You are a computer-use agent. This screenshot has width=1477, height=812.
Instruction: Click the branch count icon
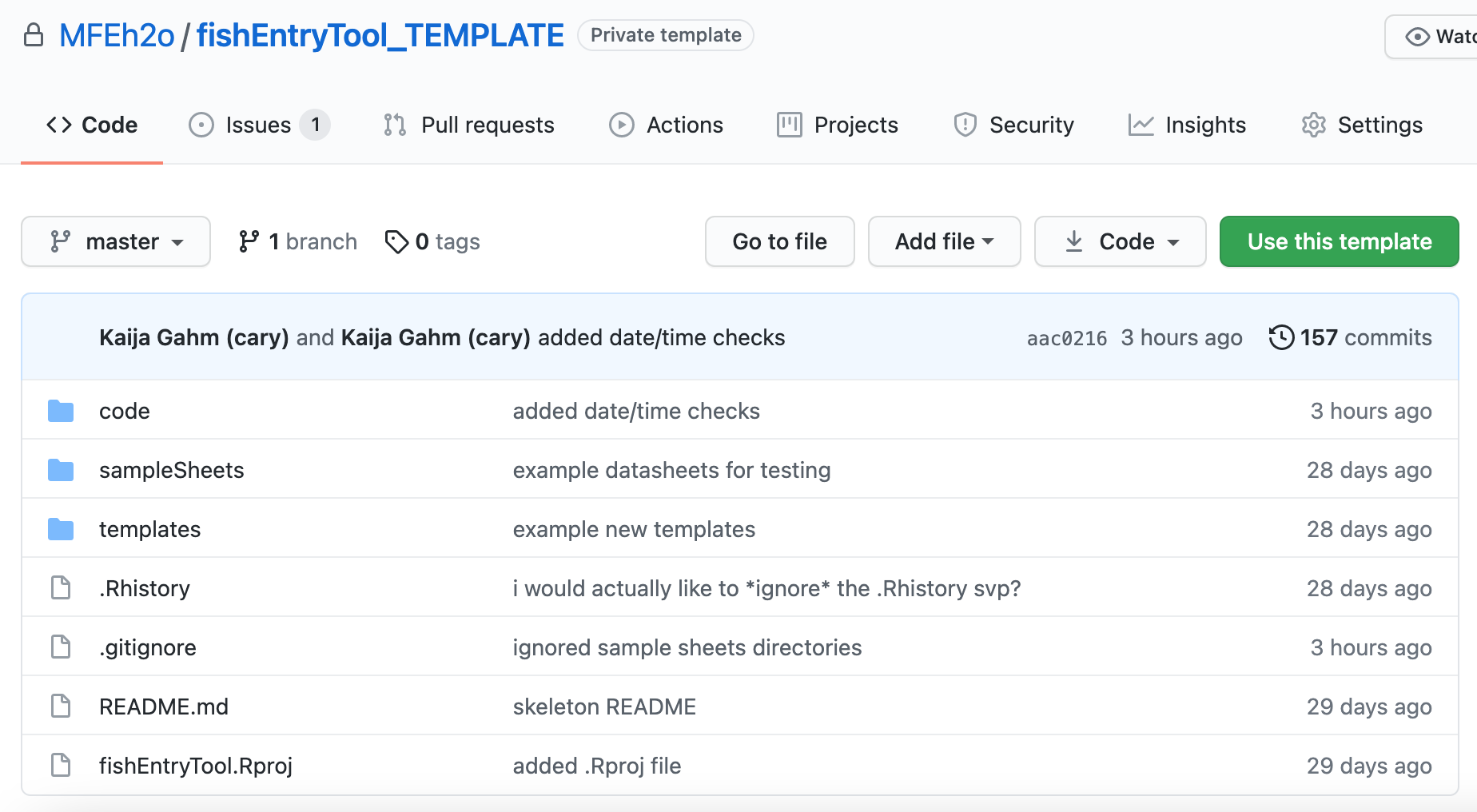click(249, 241)
